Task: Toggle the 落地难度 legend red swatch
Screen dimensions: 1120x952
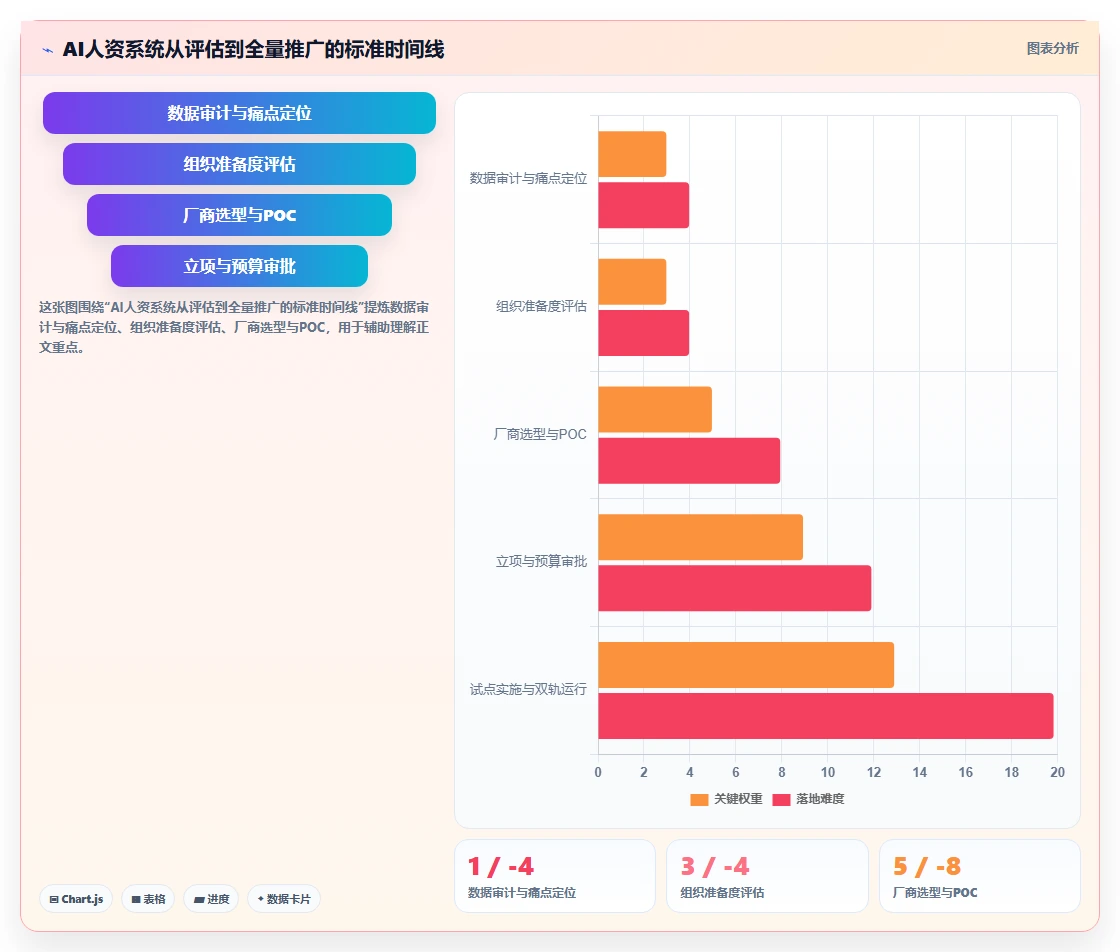Action: [x=781, y=799]
